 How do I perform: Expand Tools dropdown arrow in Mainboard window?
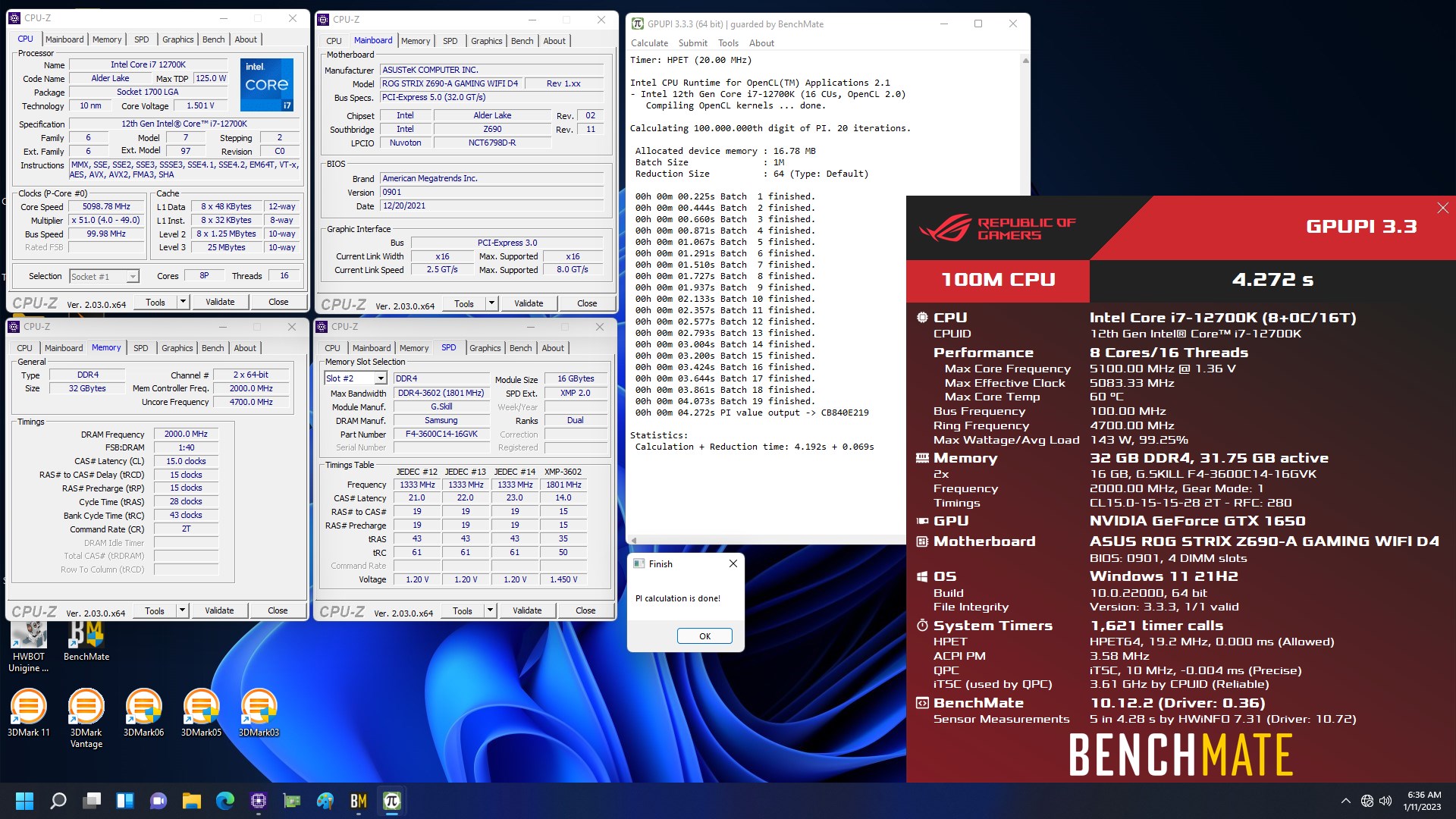coord(491,303)
